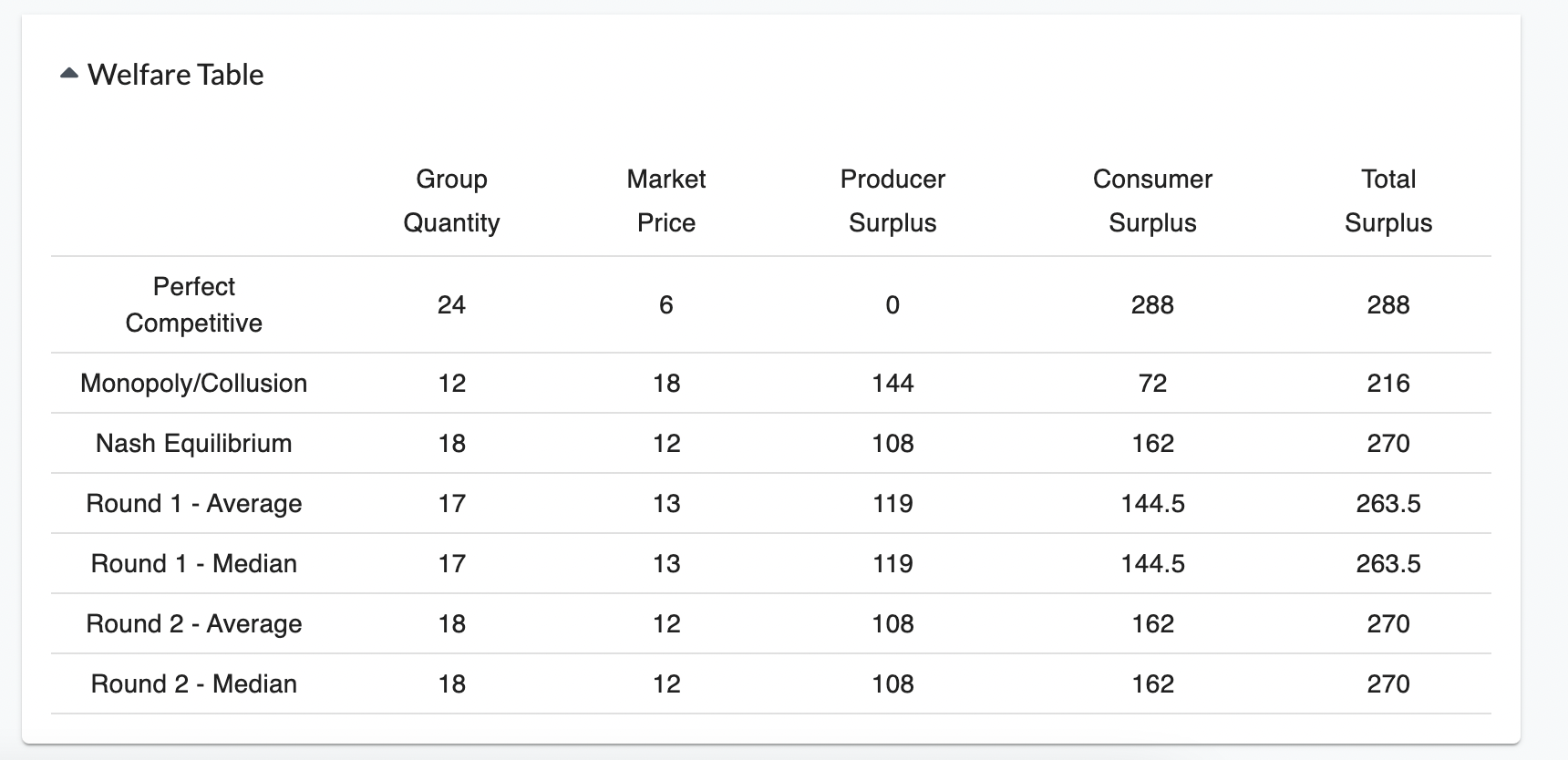The image size is (1568, 760).
Task: Click Perfect Competitive group quantity 24
Action: tap(451, 304)
